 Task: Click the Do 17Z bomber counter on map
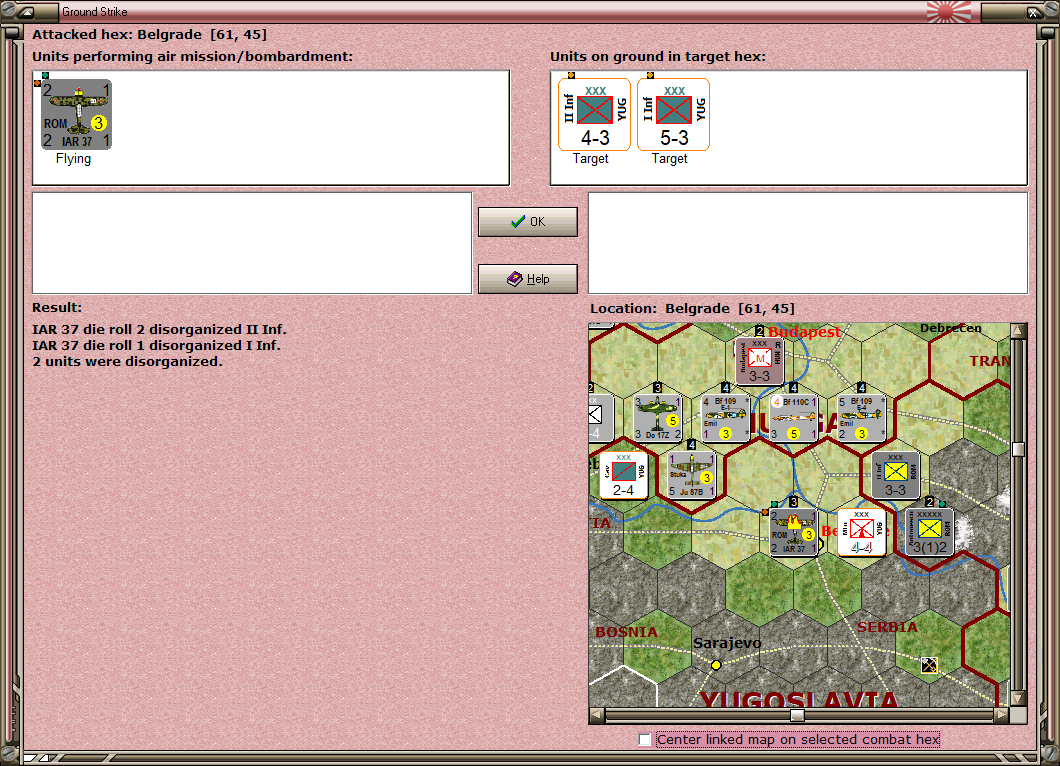[658, 418]
